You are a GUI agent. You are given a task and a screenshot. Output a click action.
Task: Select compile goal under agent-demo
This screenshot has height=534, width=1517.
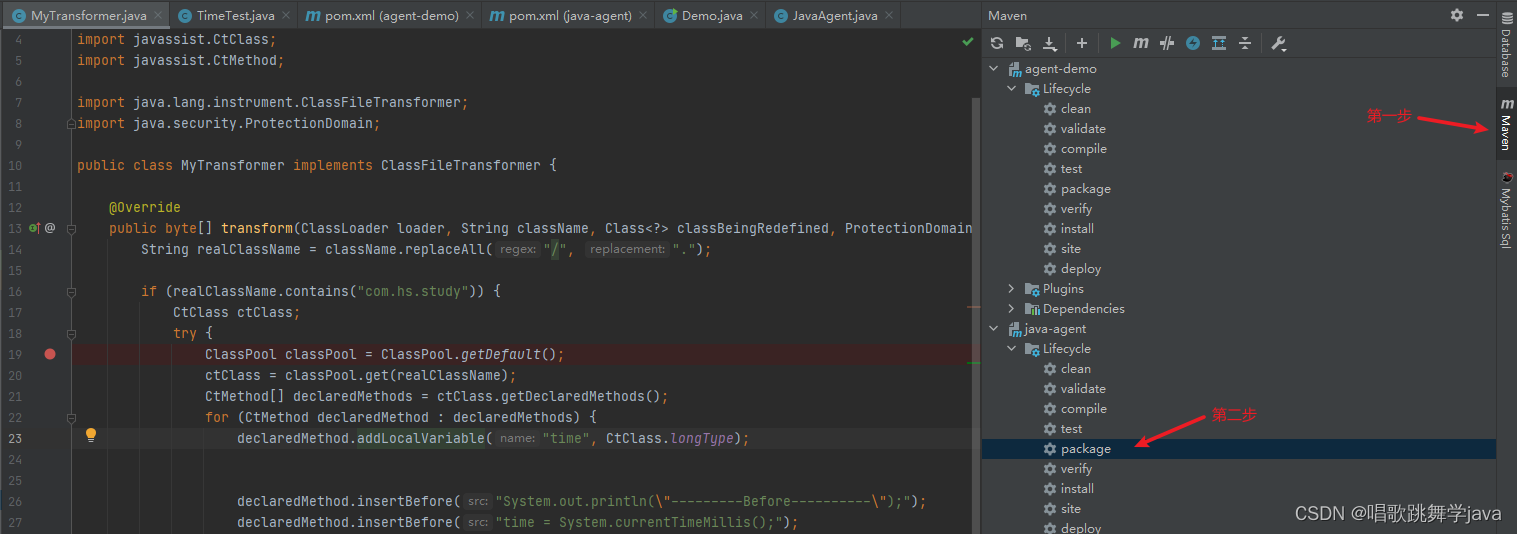1084,149
